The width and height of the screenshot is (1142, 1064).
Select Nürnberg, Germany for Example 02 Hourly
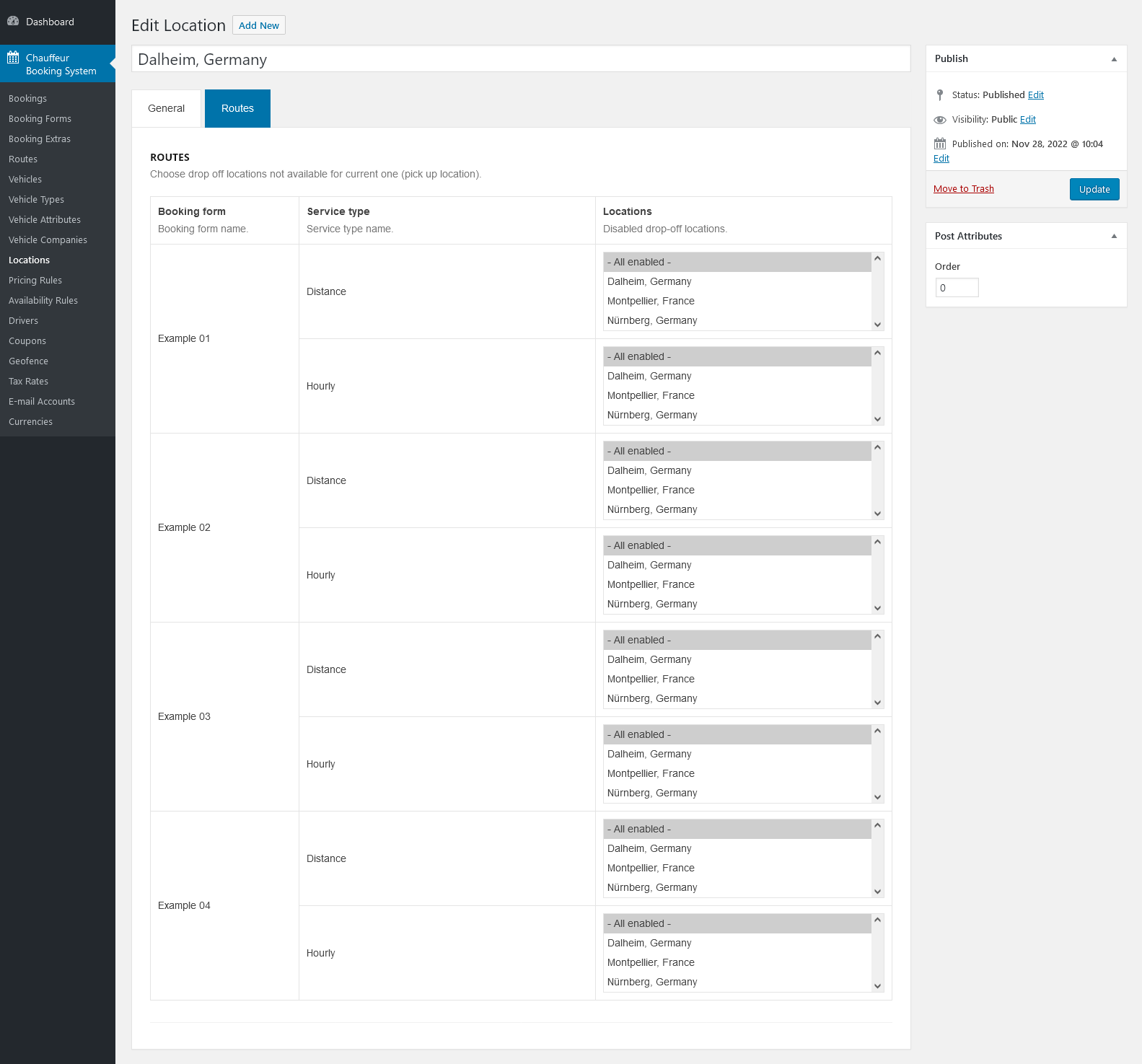point(651,604)
